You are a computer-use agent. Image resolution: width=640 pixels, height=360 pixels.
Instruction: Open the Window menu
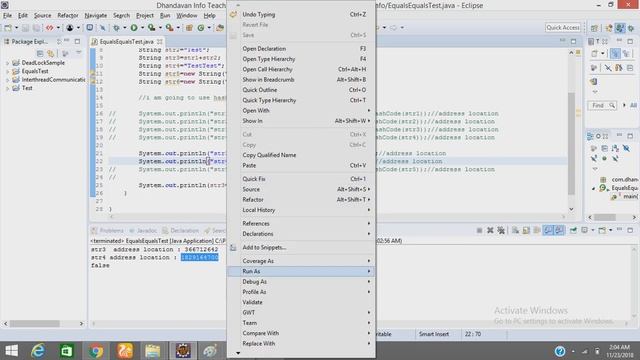tap(187, 16)
